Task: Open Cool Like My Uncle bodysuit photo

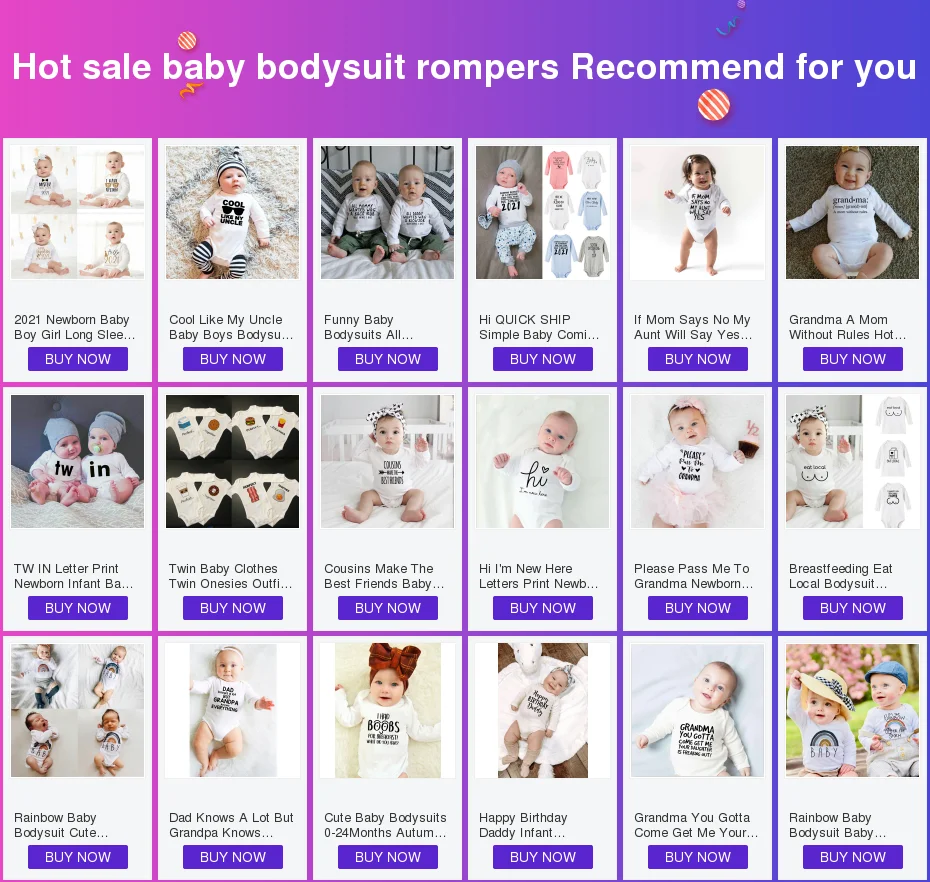Action: 232,212
